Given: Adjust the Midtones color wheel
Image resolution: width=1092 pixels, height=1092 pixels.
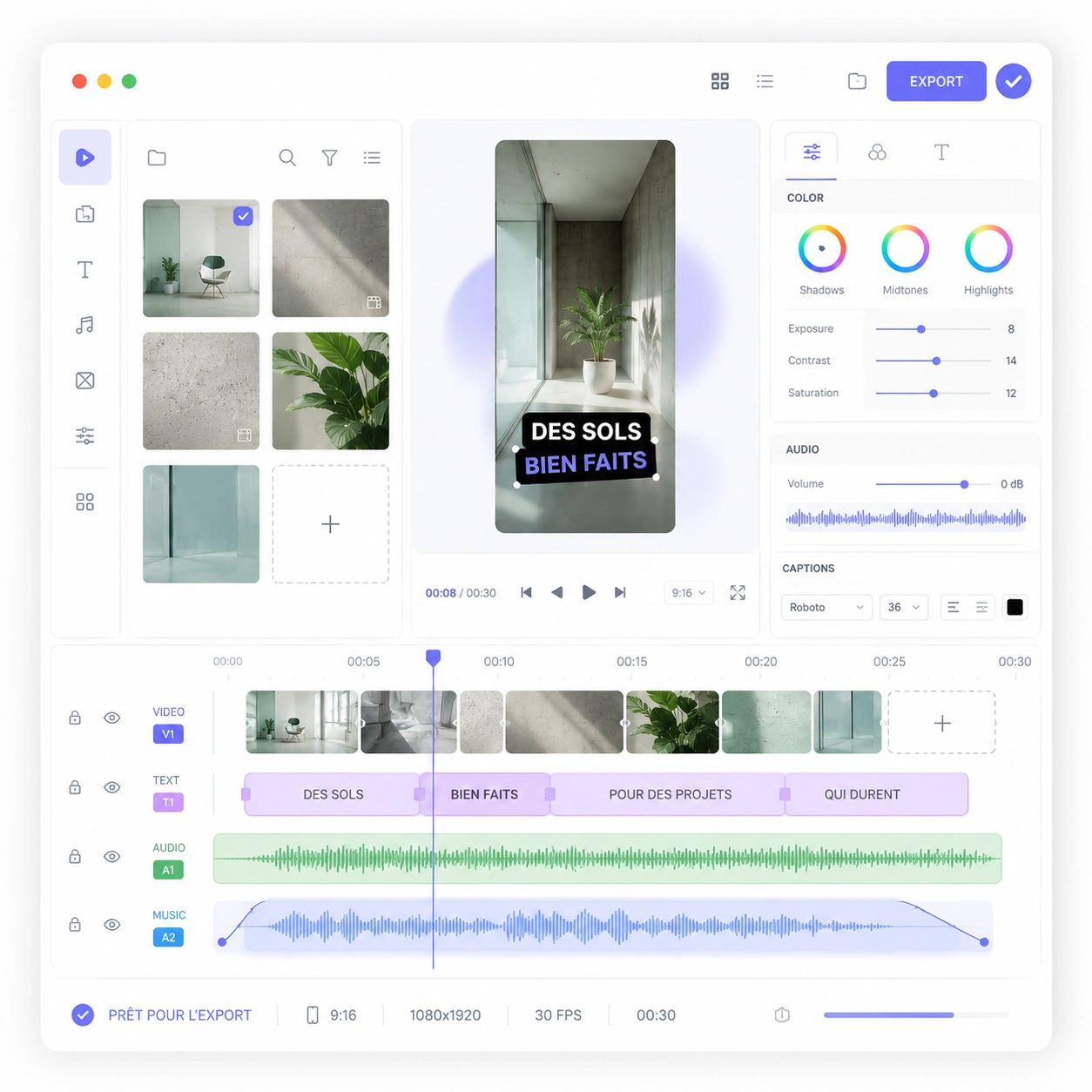Looking at the screenshot, I should [905, 248].
